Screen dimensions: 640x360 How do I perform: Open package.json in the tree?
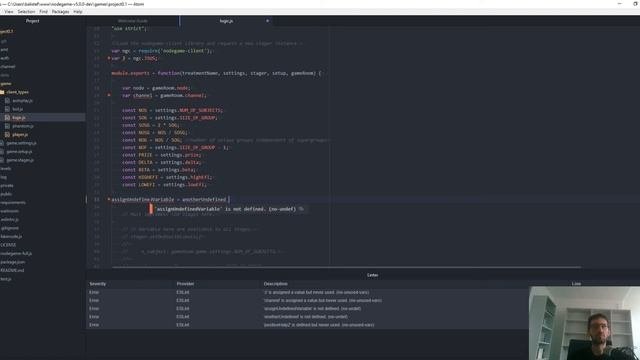tap(13, 262)
